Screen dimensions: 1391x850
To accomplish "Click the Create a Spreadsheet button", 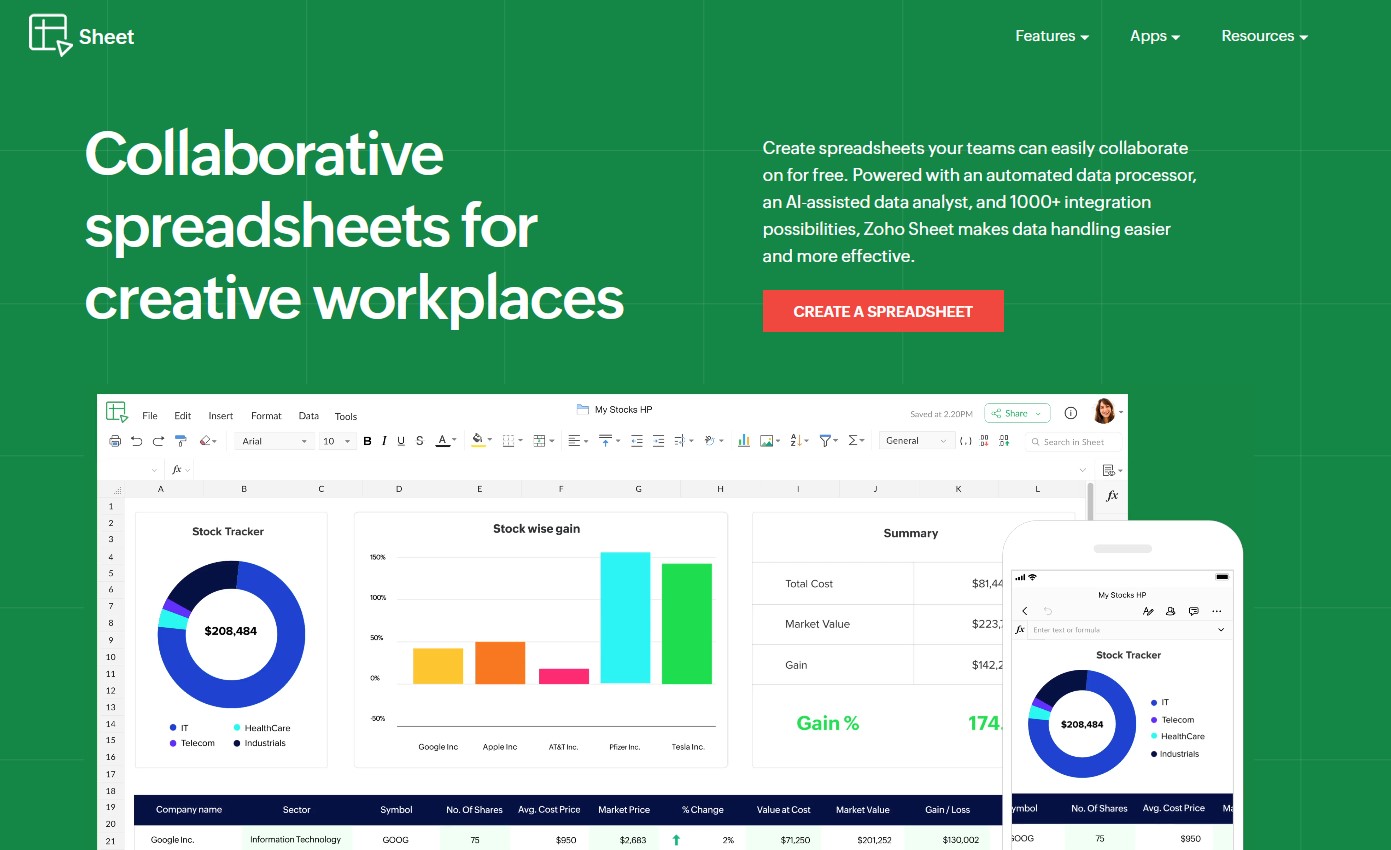I will 882,311.
